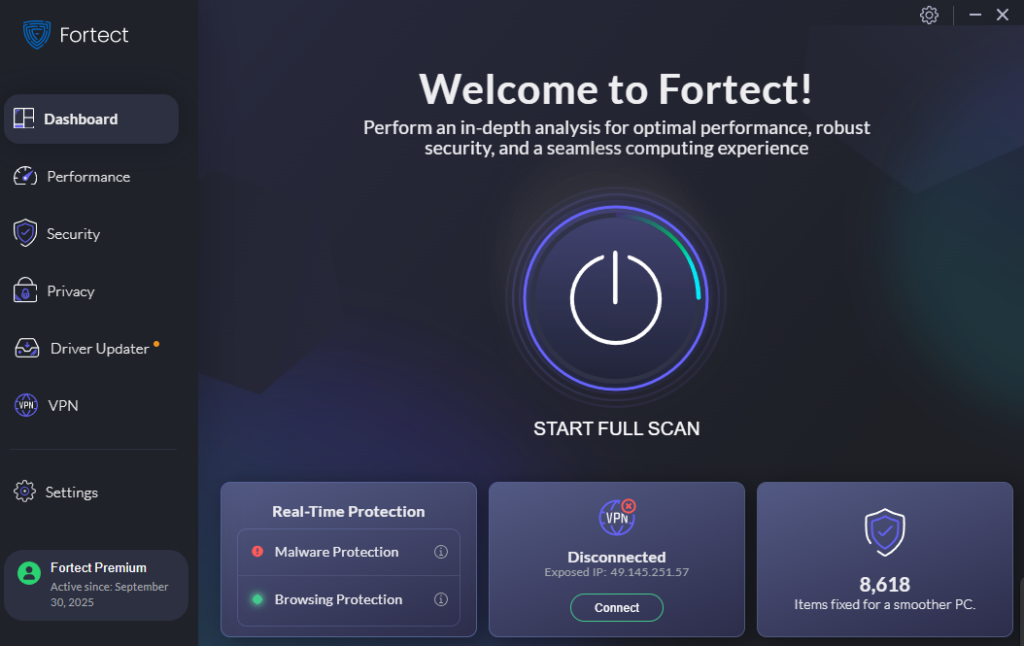Click the shield checkmark icon above 8,618
Image resolution: width=1024 pixels, height=646 pixels.
885,532
